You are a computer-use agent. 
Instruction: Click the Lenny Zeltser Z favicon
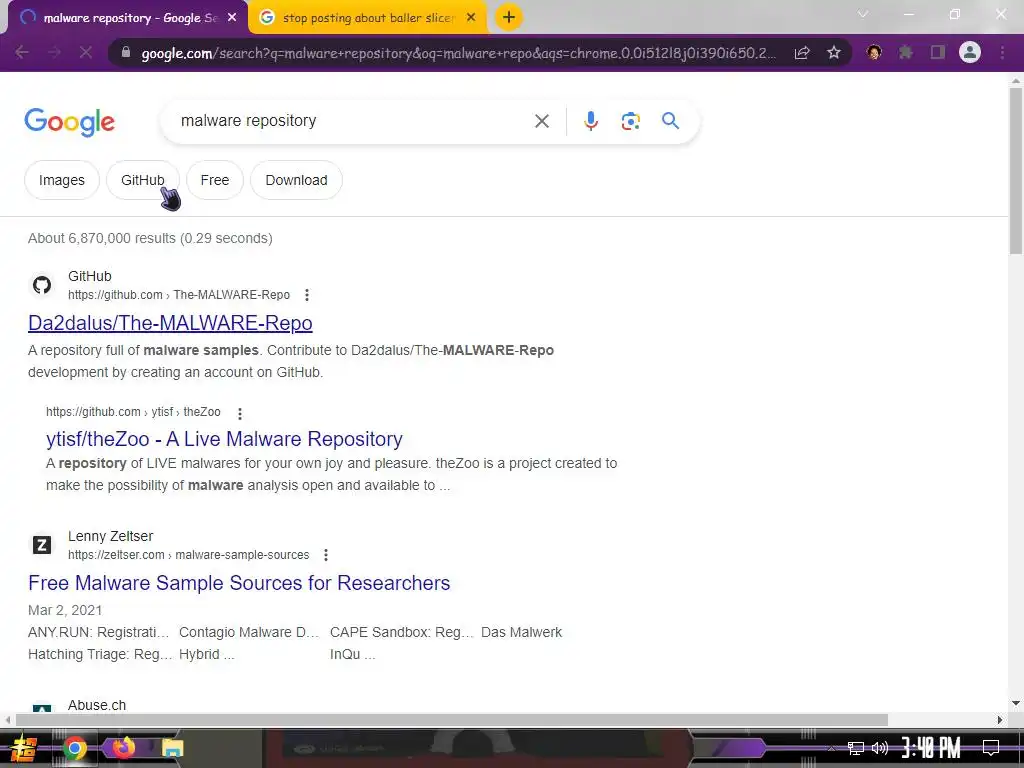[x=42, y=545]
